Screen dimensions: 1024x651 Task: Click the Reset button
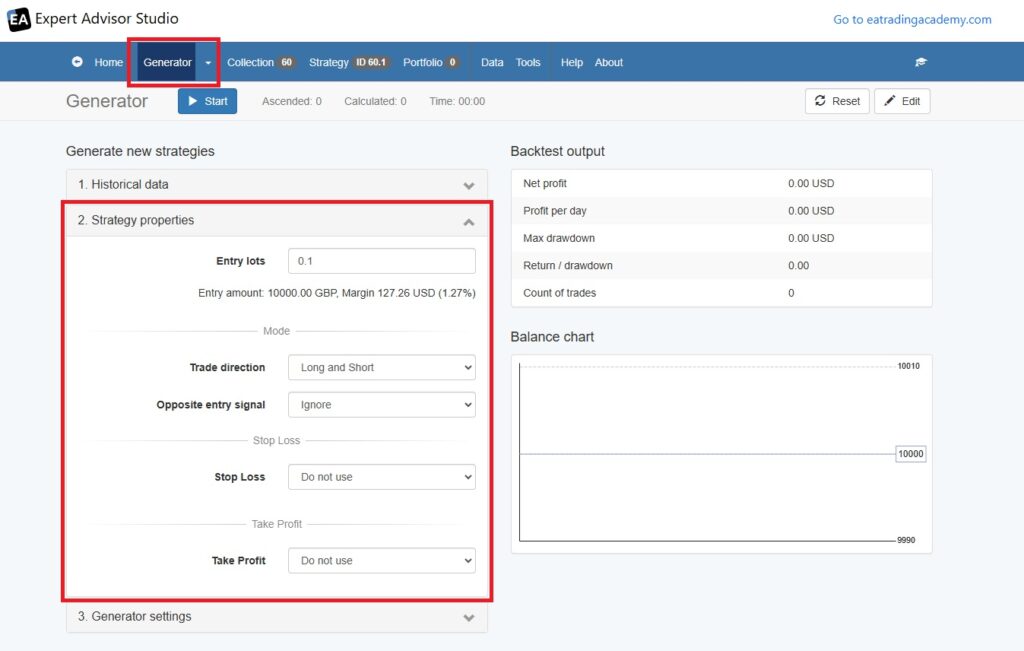[x=837, y=101]
